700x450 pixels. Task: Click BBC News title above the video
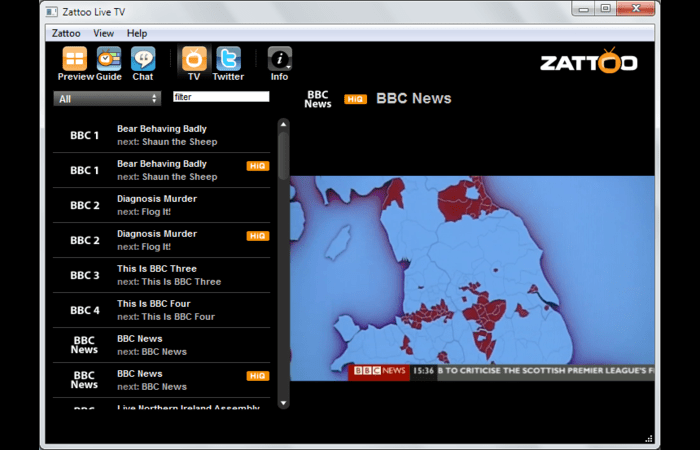point(414,99)
